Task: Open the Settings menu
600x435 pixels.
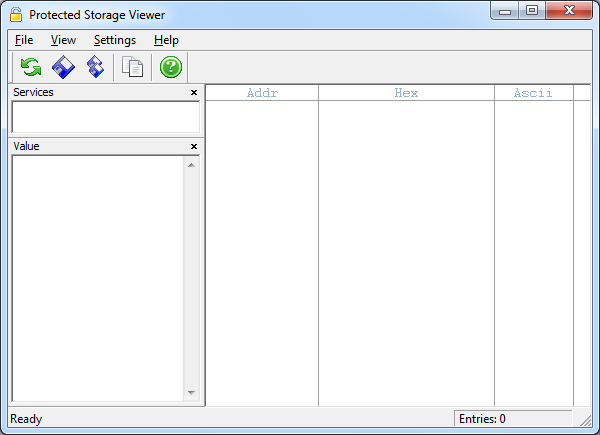Action: 114,40
